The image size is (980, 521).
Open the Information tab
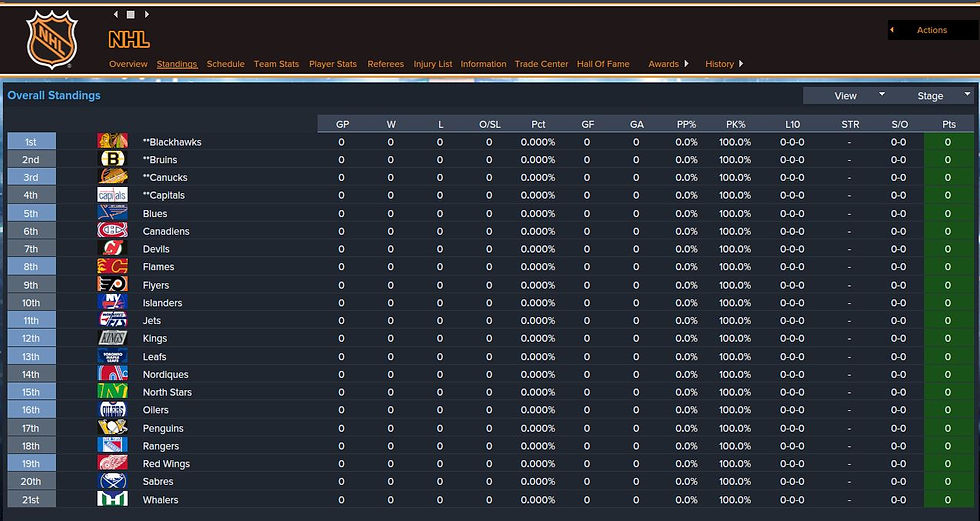point(483,64)
